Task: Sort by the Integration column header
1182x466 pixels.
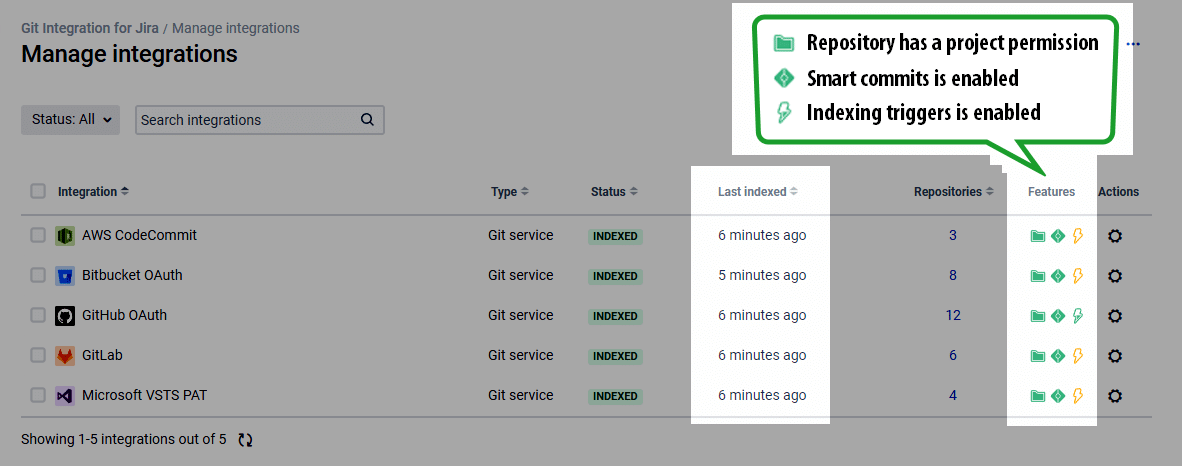Action: click(93, 192)
